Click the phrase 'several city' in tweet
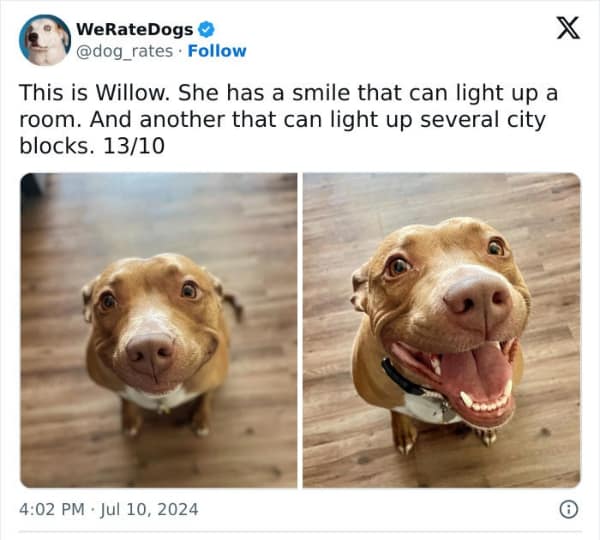Screen dimensions: 600x540 point(483,120)
